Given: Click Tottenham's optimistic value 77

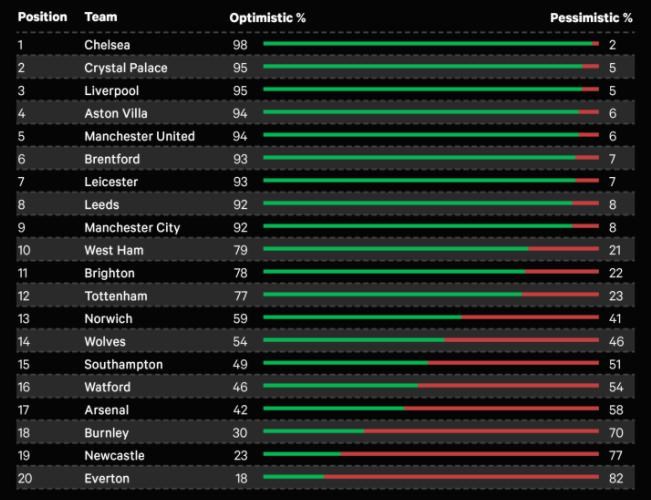Looking at the screenshot, I should [240, 296].
